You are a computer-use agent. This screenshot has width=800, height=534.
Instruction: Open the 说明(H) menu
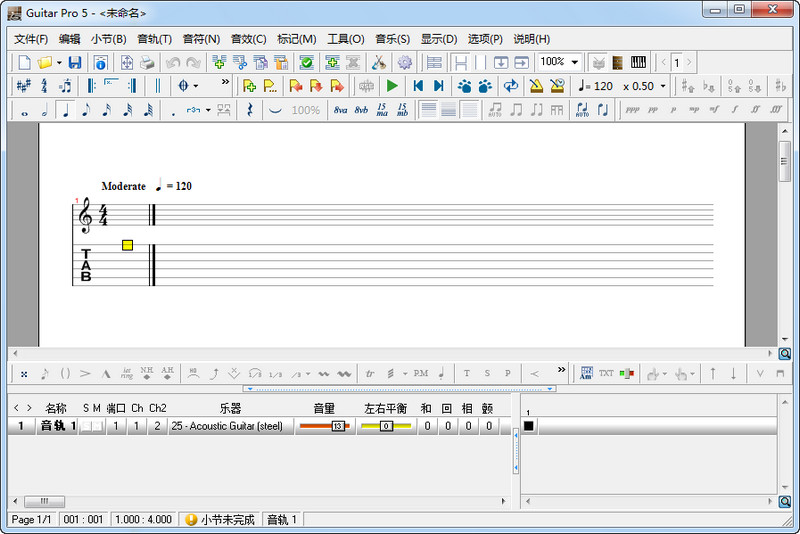(x=532, y=39)
